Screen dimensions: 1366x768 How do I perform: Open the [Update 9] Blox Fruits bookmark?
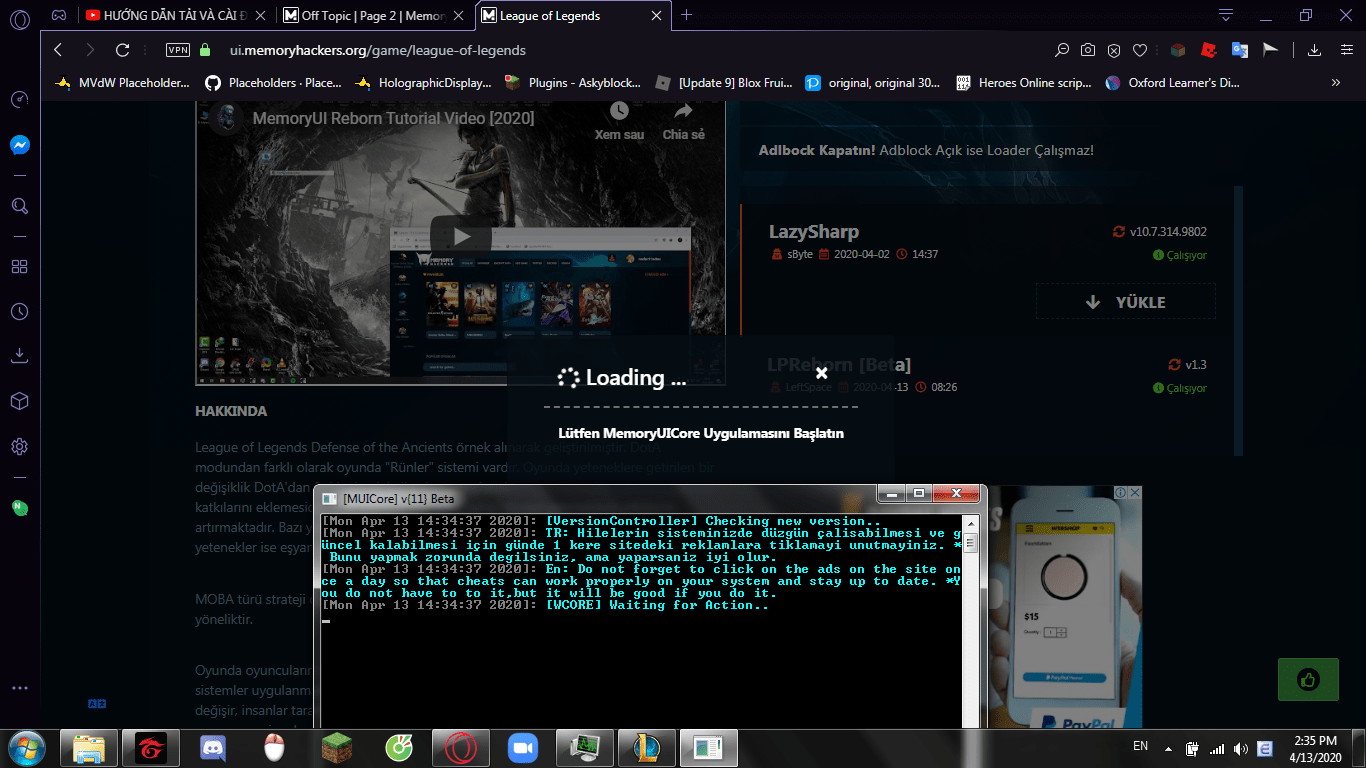[x=724, y=83]
